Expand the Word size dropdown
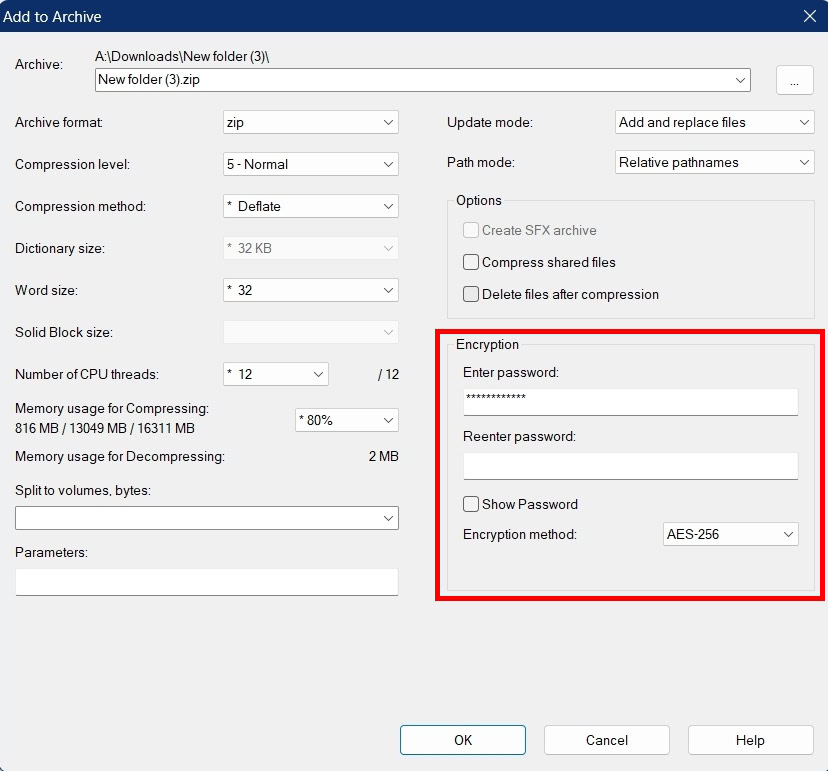This screenshot has width=828, height=771. point(387,290)
